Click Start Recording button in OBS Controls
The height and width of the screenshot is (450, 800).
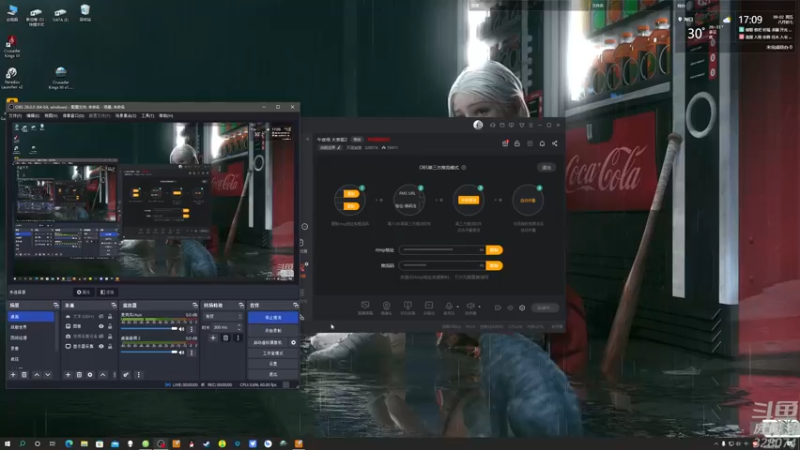pyautogui.click(x=273, y=330)
